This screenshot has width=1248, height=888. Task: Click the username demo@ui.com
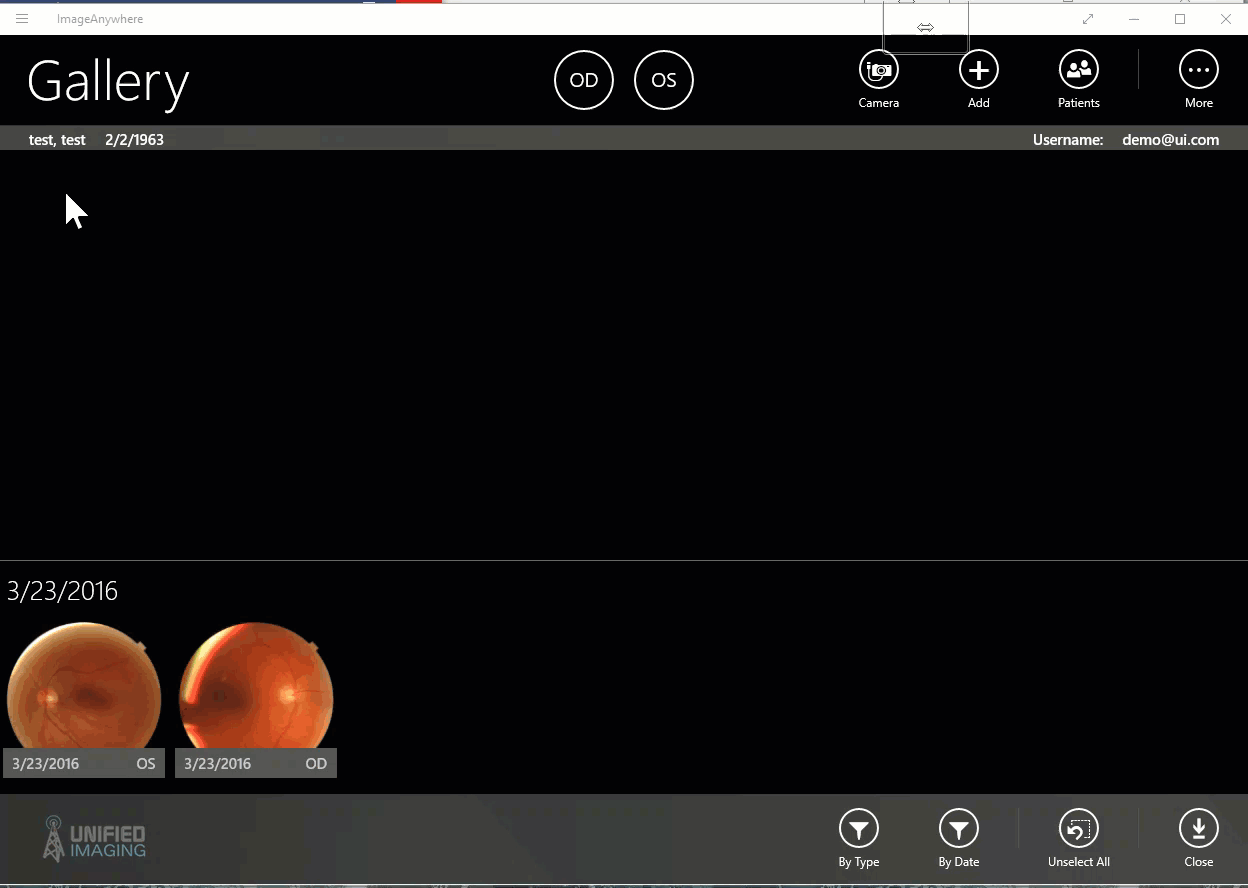(x=1170, y=140)
